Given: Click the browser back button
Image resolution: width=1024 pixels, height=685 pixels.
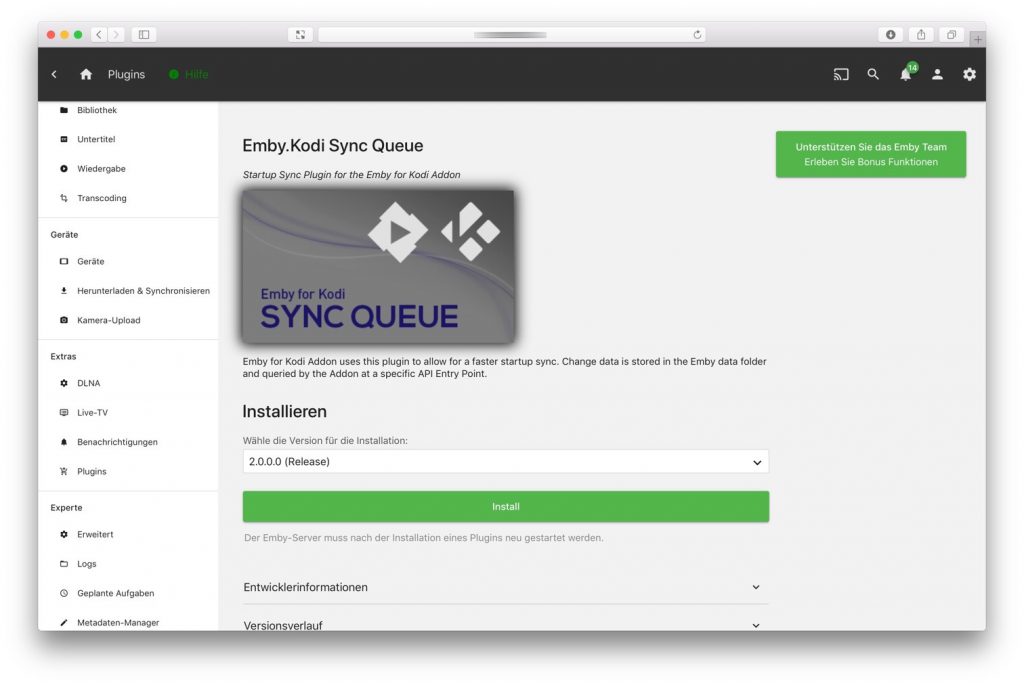Looking at the screenshot, I should tap(99, 35).
